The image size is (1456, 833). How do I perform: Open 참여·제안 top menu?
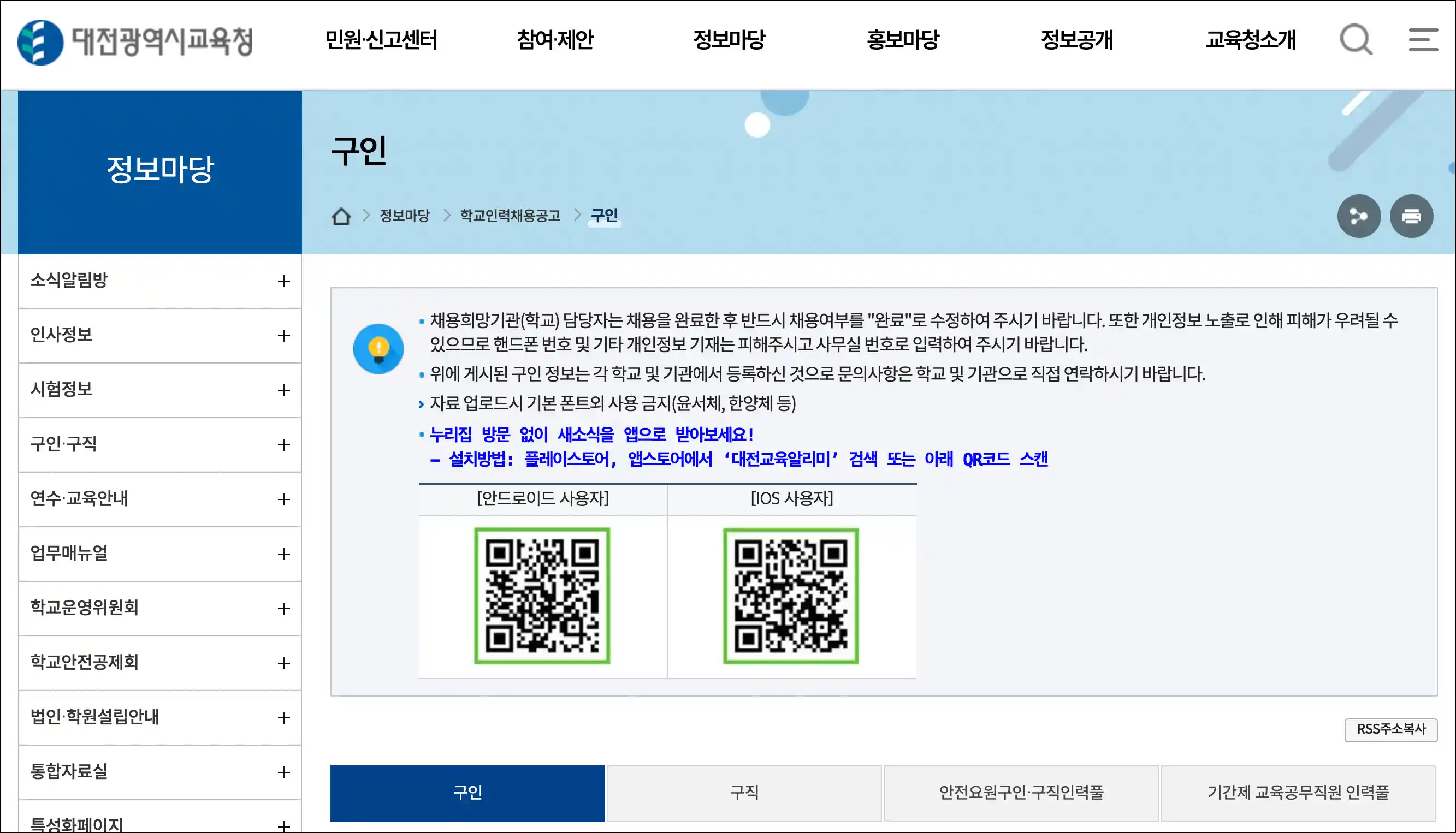(x=555, y=39)
